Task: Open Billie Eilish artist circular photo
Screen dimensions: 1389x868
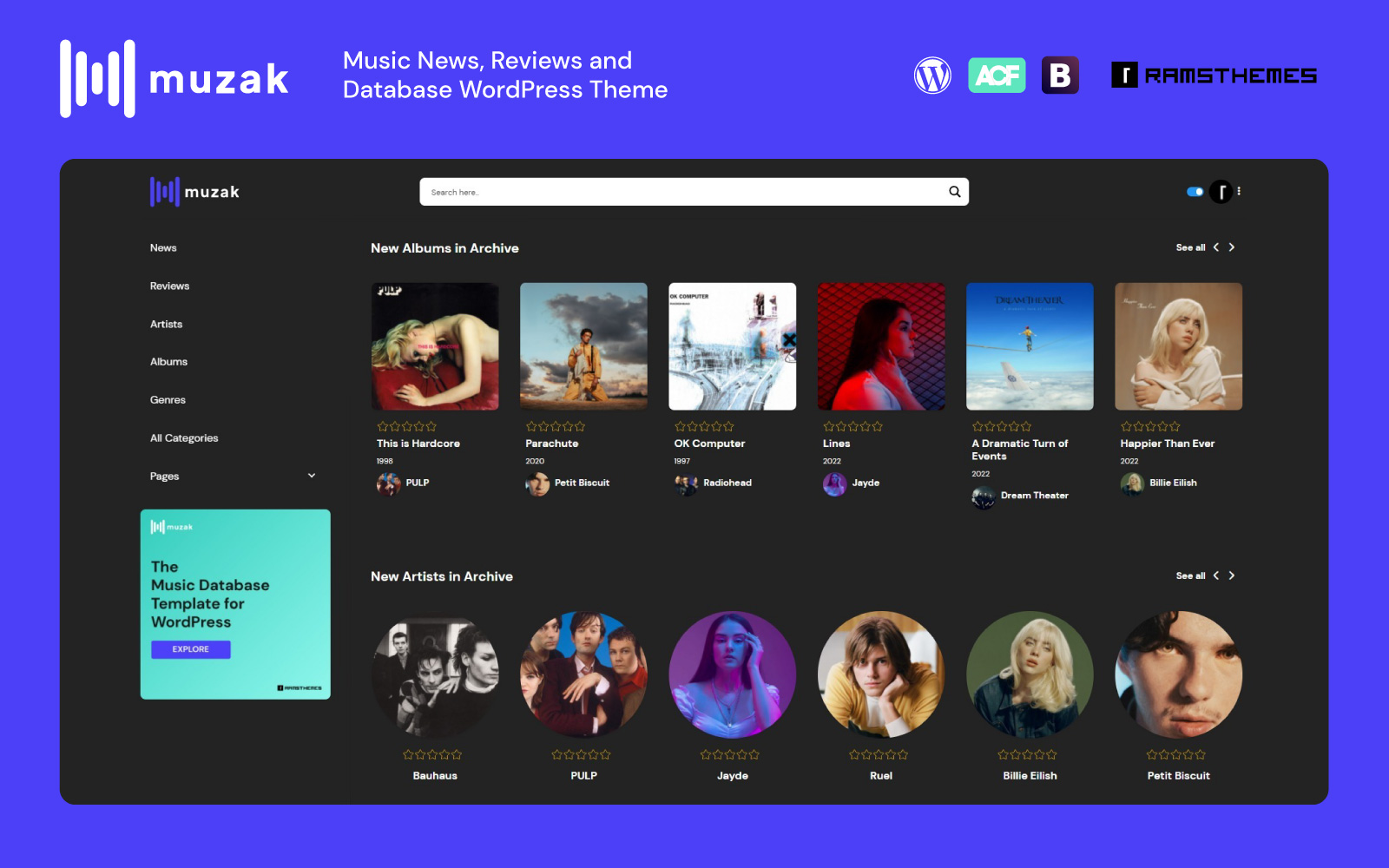Action: point(1030,674)
